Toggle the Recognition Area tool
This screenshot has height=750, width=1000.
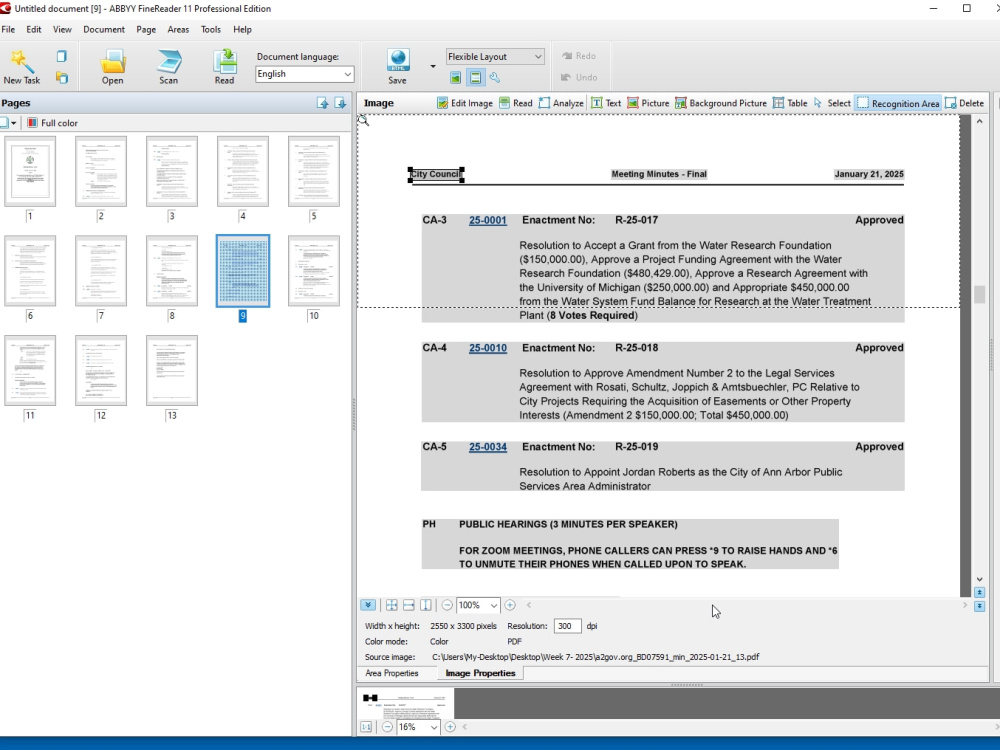coord(898,103)
